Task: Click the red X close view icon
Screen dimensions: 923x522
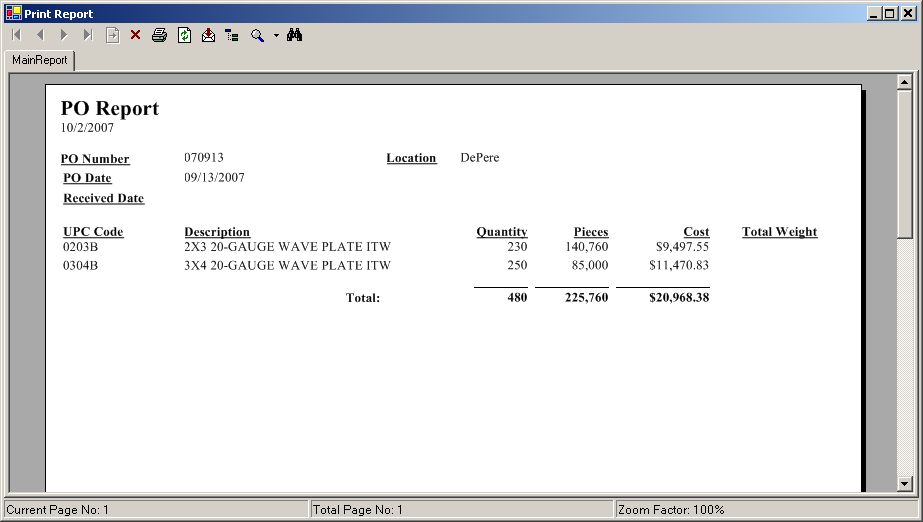Action: (135, 35)
